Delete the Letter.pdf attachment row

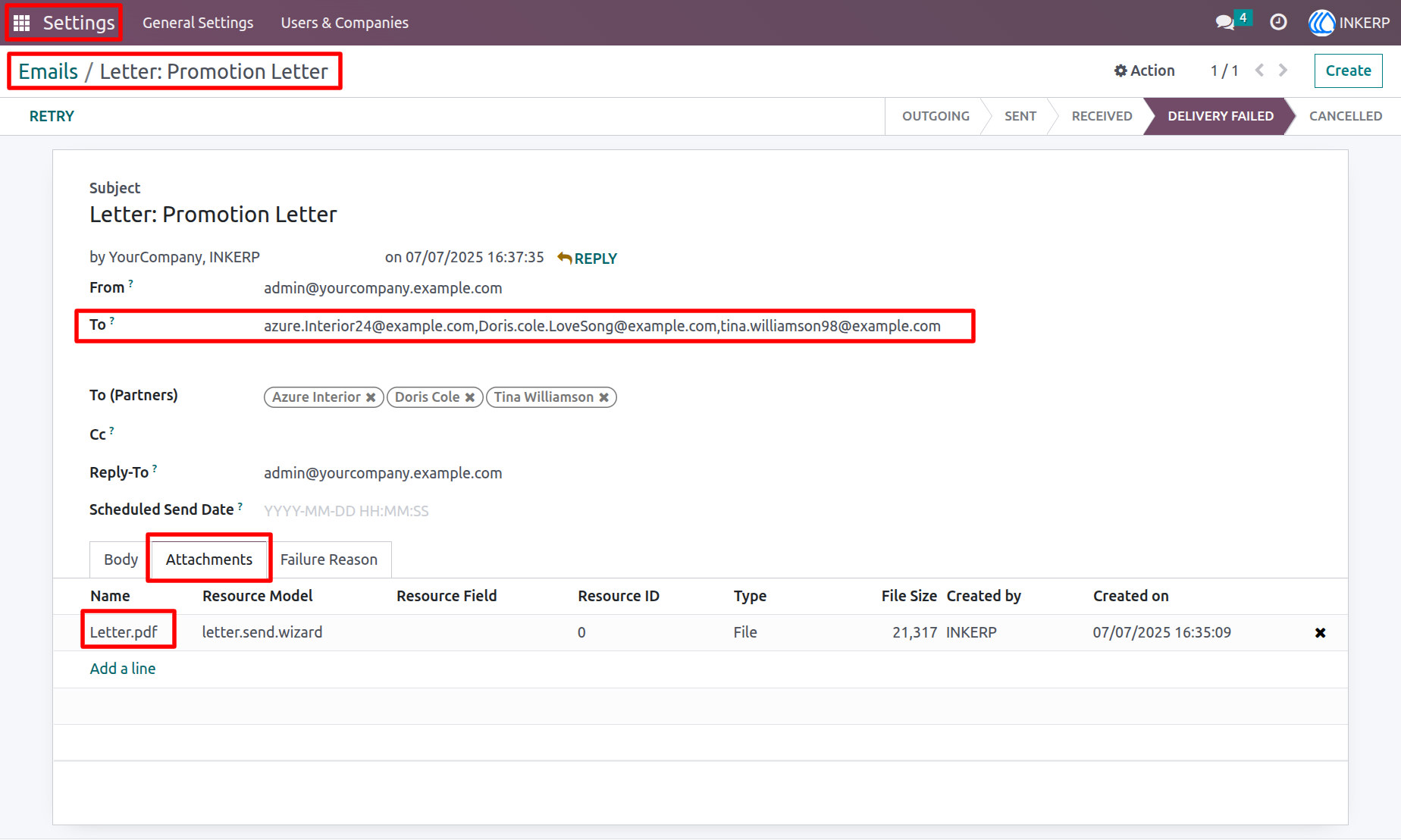(x=1320, y=633)
